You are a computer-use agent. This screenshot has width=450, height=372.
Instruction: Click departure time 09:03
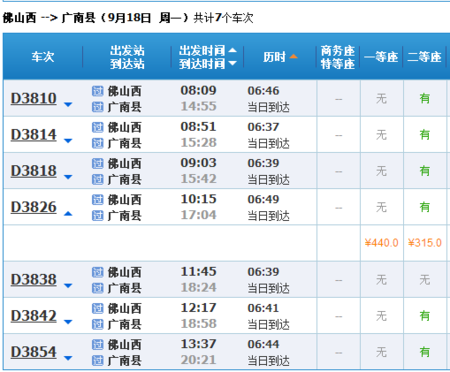coord(198,163)
